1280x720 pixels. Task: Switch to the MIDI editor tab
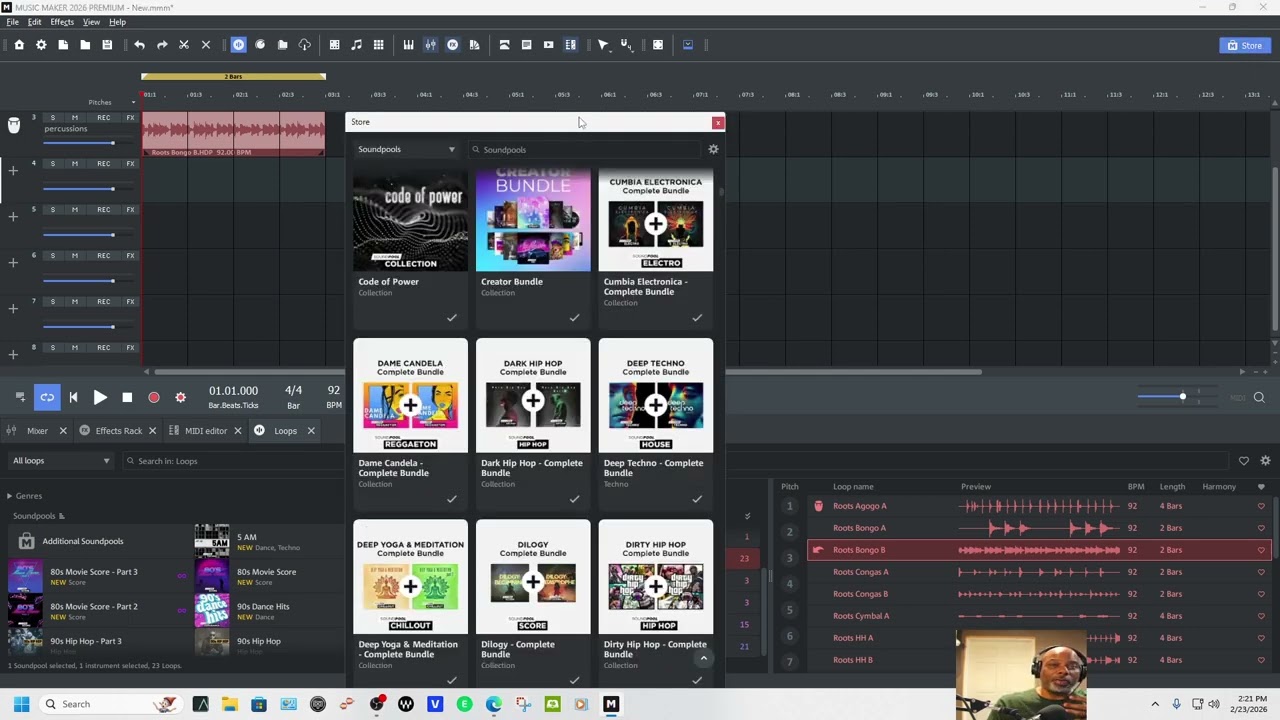[x=206, y=431]
